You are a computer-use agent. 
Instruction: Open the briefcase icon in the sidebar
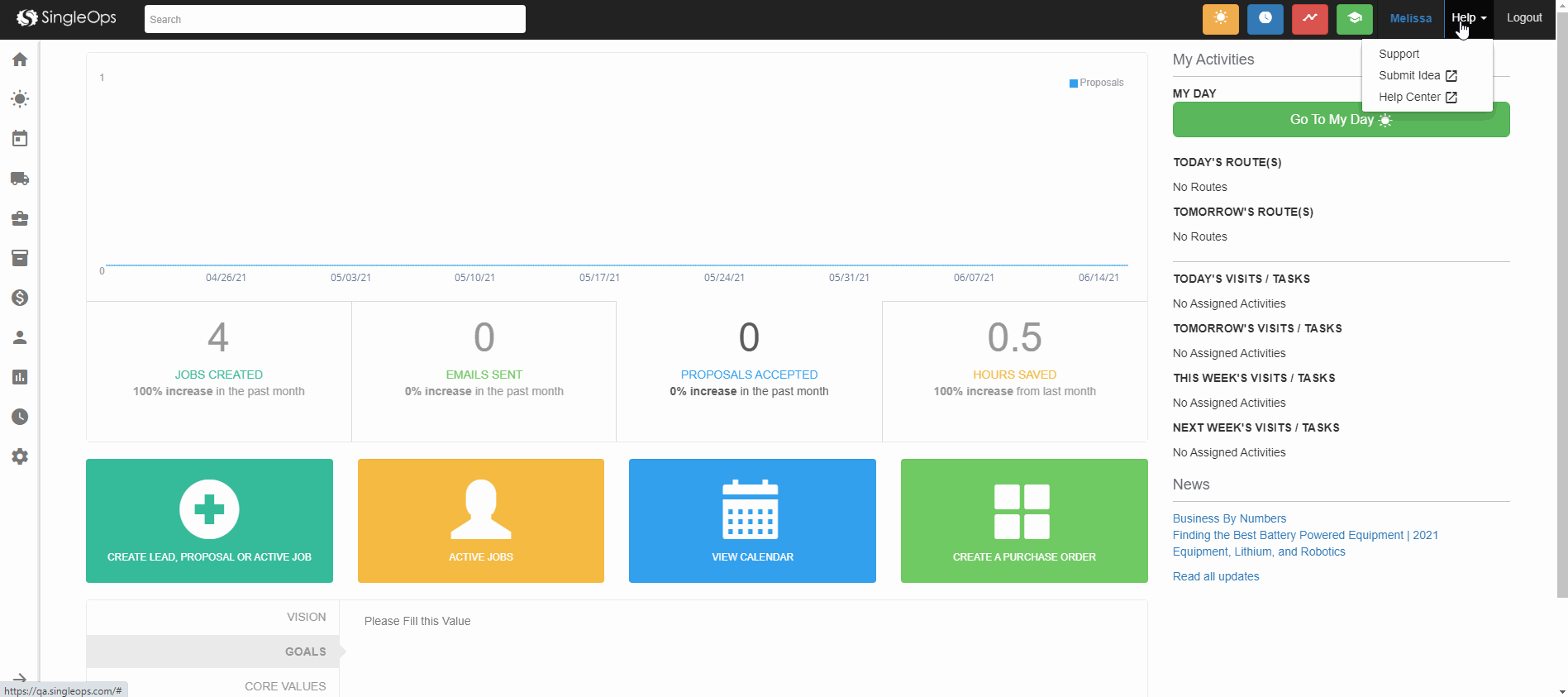20,218
